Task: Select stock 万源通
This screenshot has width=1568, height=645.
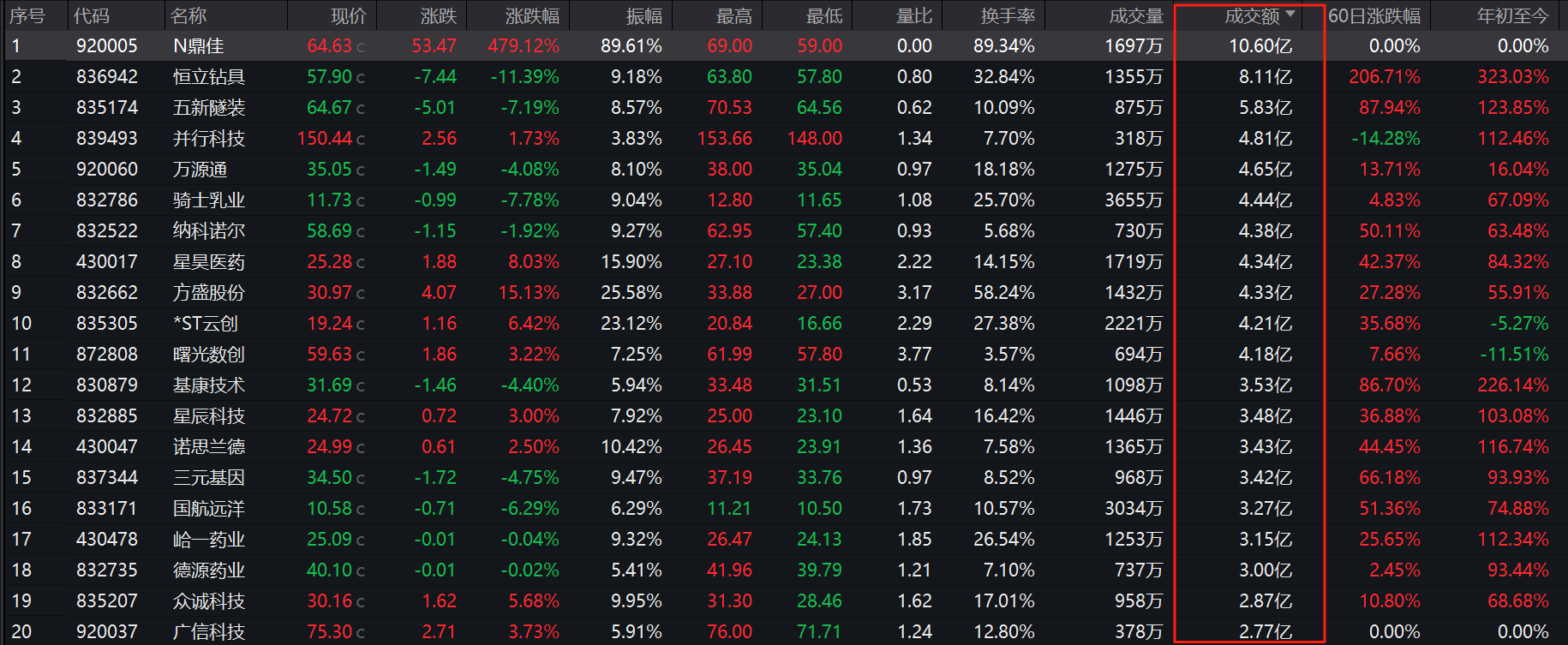Action: [x=200, y=170]
